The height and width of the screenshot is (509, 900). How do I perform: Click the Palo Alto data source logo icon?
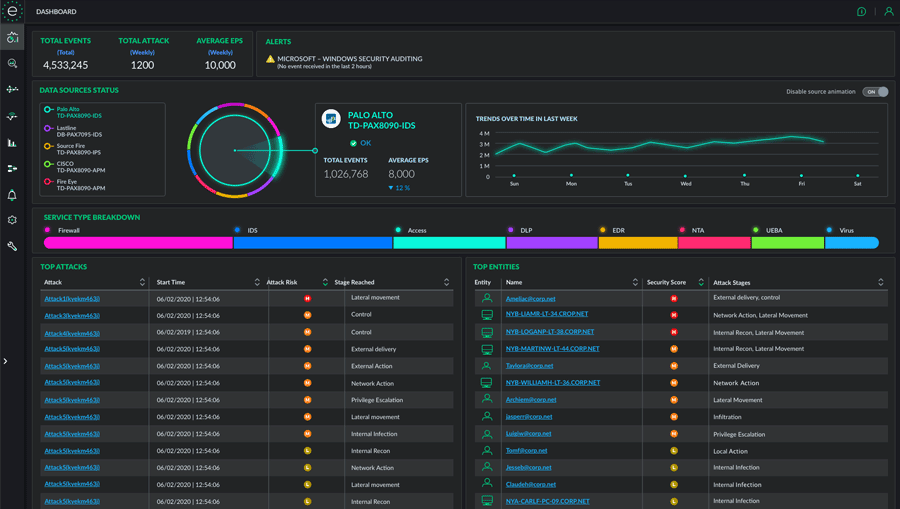(331, 119)
